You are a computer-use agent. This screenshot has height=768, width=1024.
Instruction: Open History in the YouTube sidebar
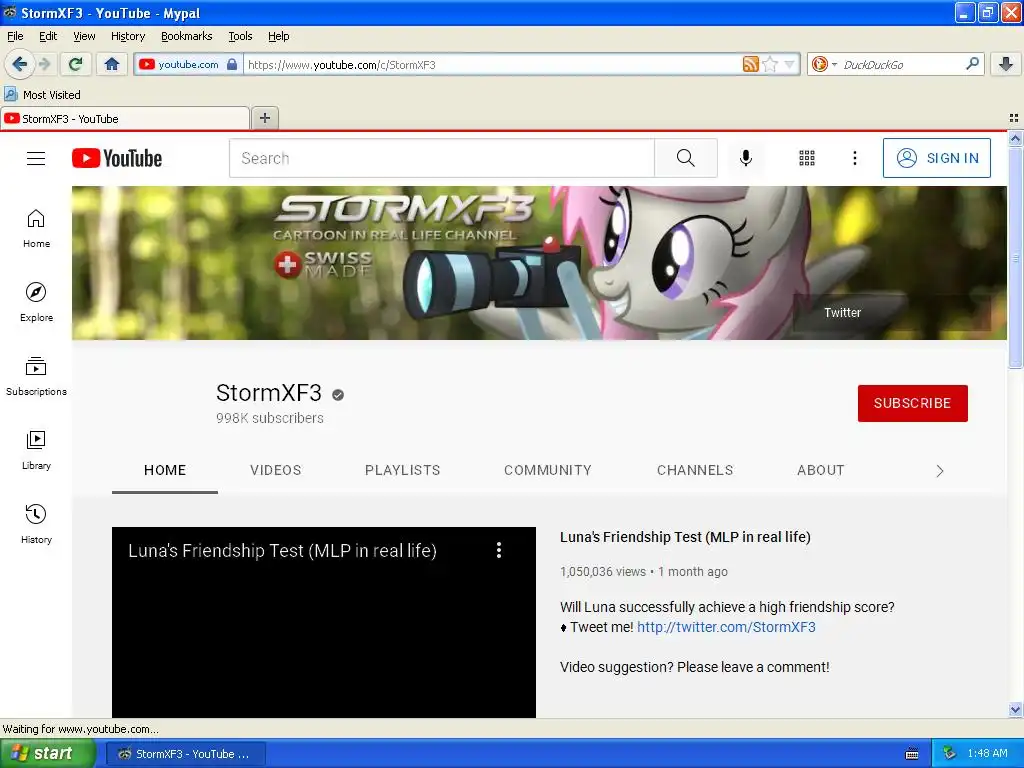tap(36, 524)
